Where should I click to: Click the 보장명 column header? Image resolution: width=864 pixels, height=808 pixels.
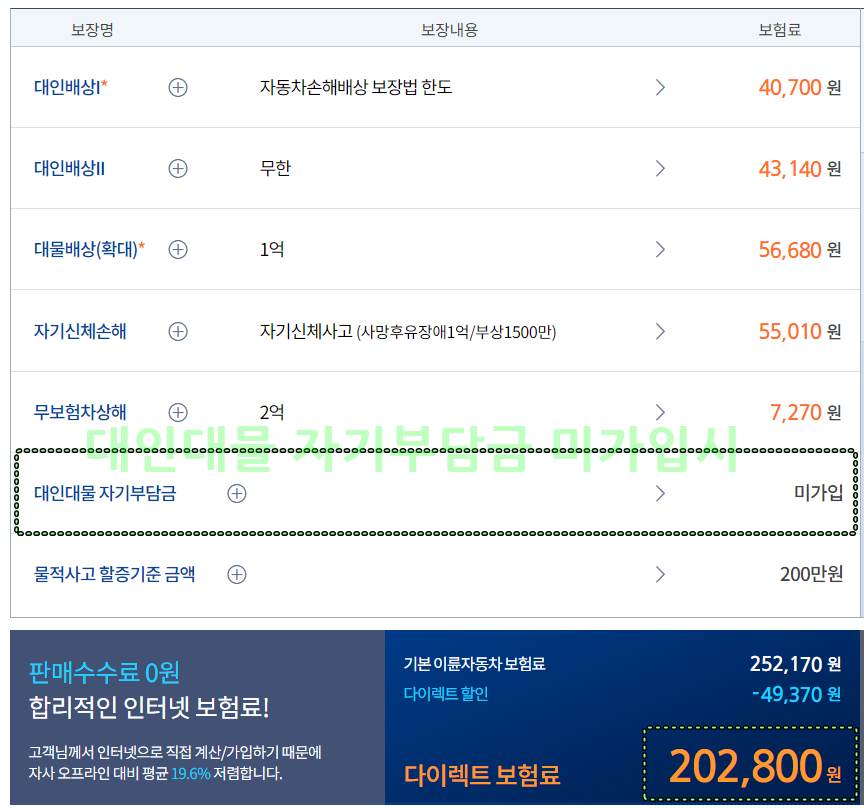(x=92, y=29)
